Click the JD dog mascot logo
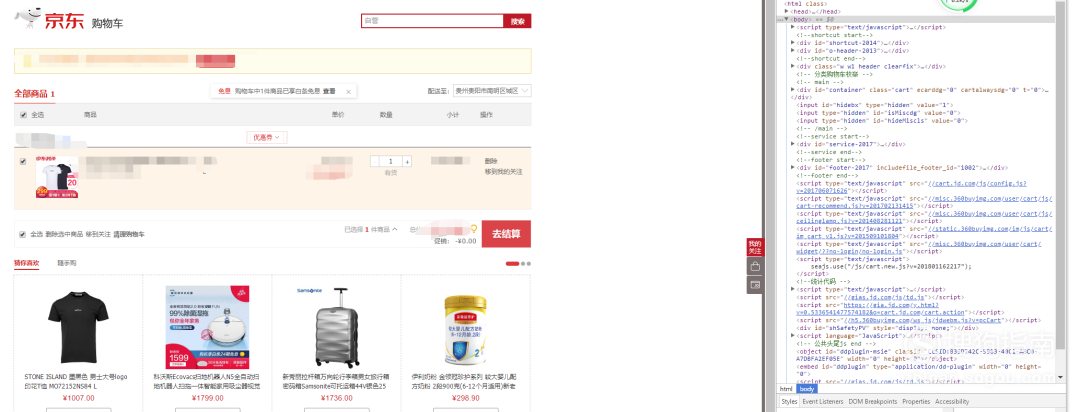 click(x=29, y=17)
